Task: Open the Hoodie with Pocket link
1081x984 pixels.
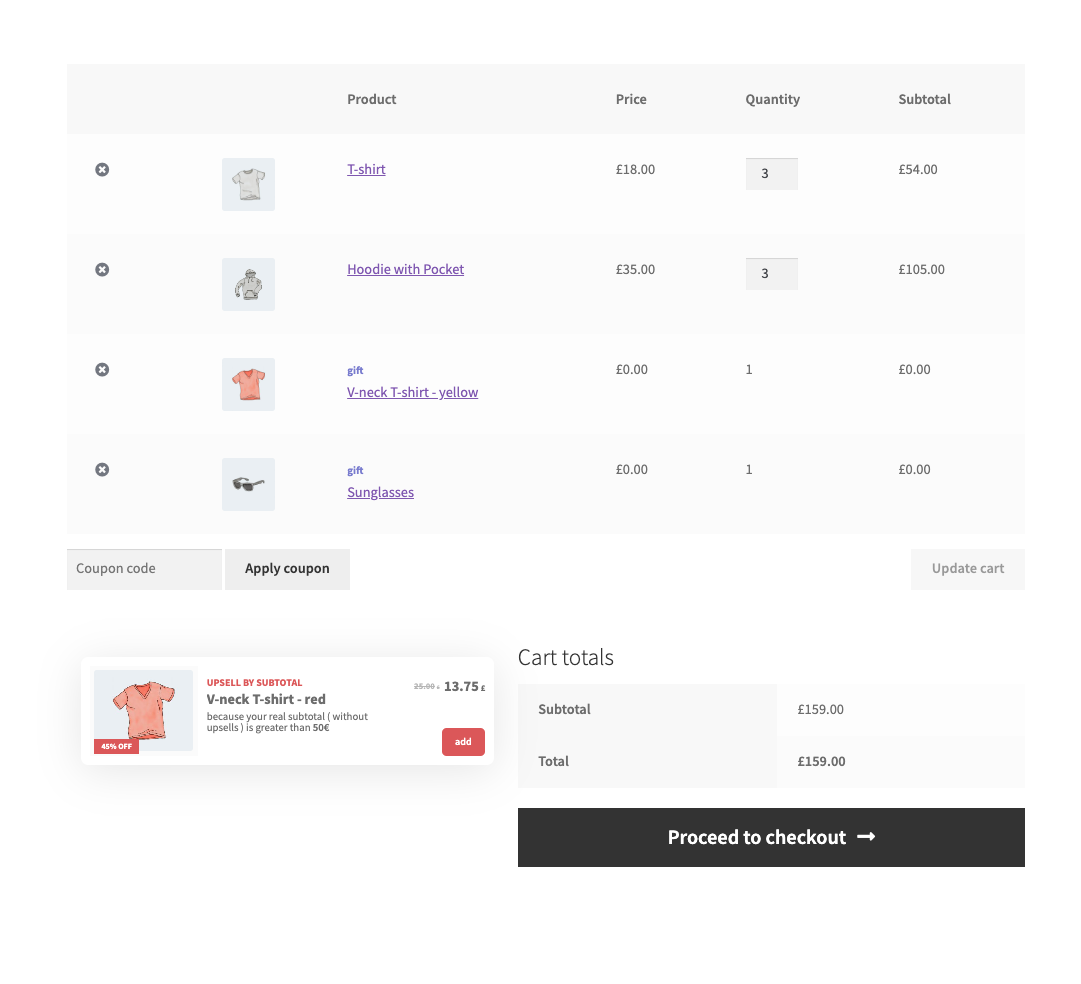Action: click(405, 270)
